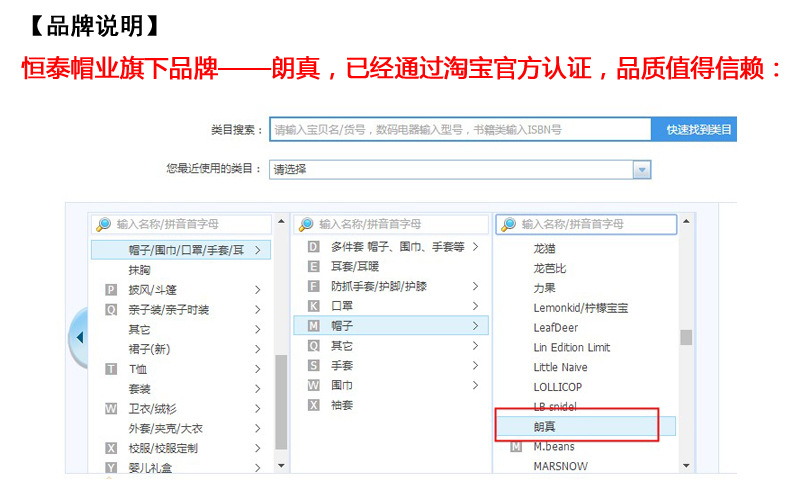Click F letter icon beside 防抓手套
Viewport: 790px width, 500px height.
pos(313,286)
